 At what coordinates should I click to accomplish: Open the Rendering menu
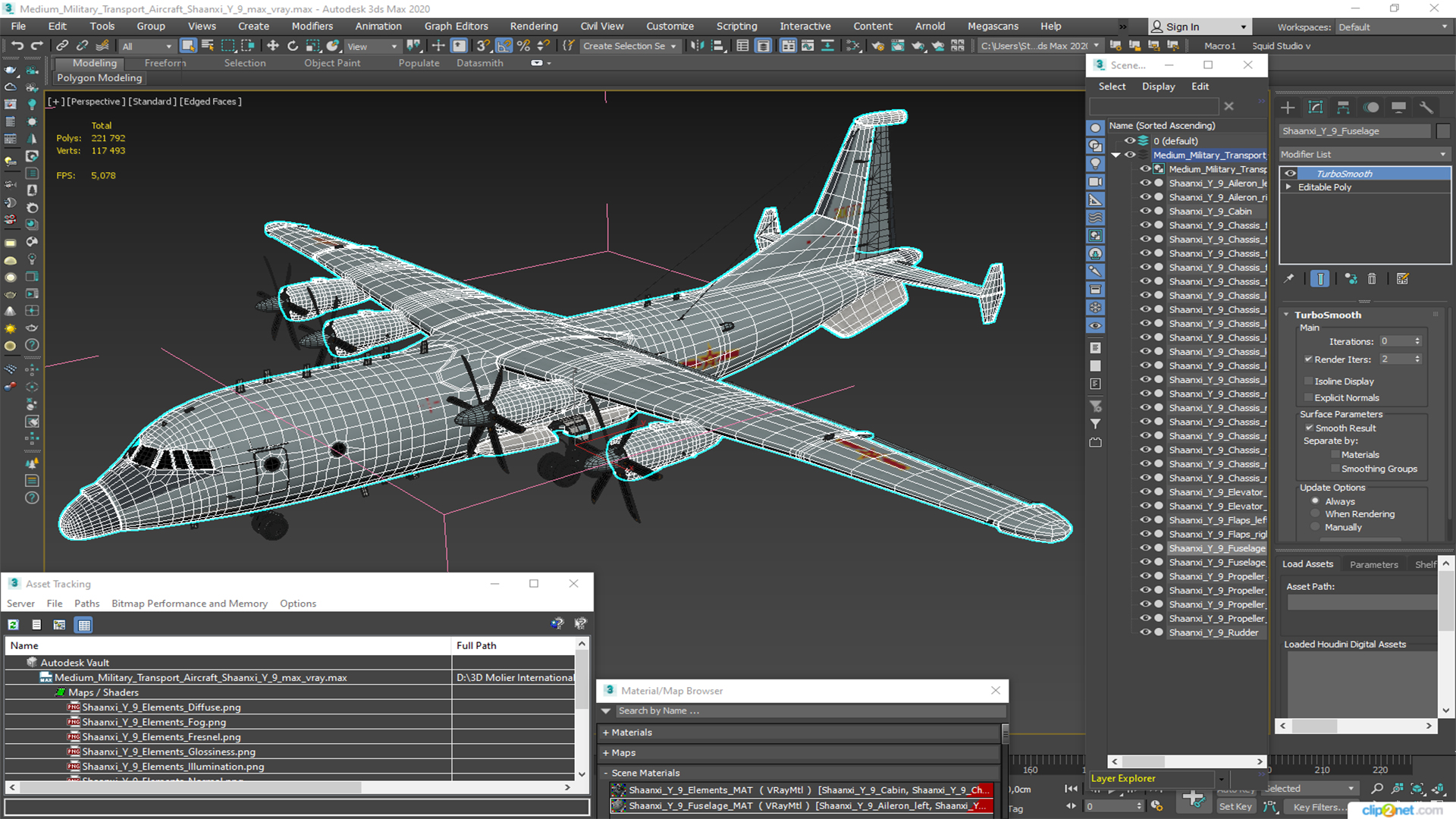tap(534, 26)
